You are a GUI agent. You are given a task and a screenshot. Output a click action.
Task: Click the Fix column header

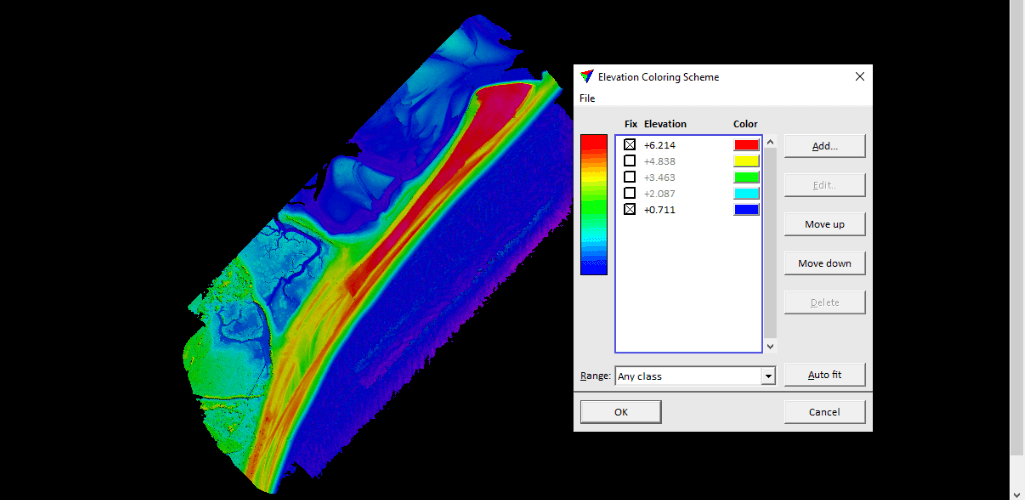pyautogui.click(x=630, y=124)
